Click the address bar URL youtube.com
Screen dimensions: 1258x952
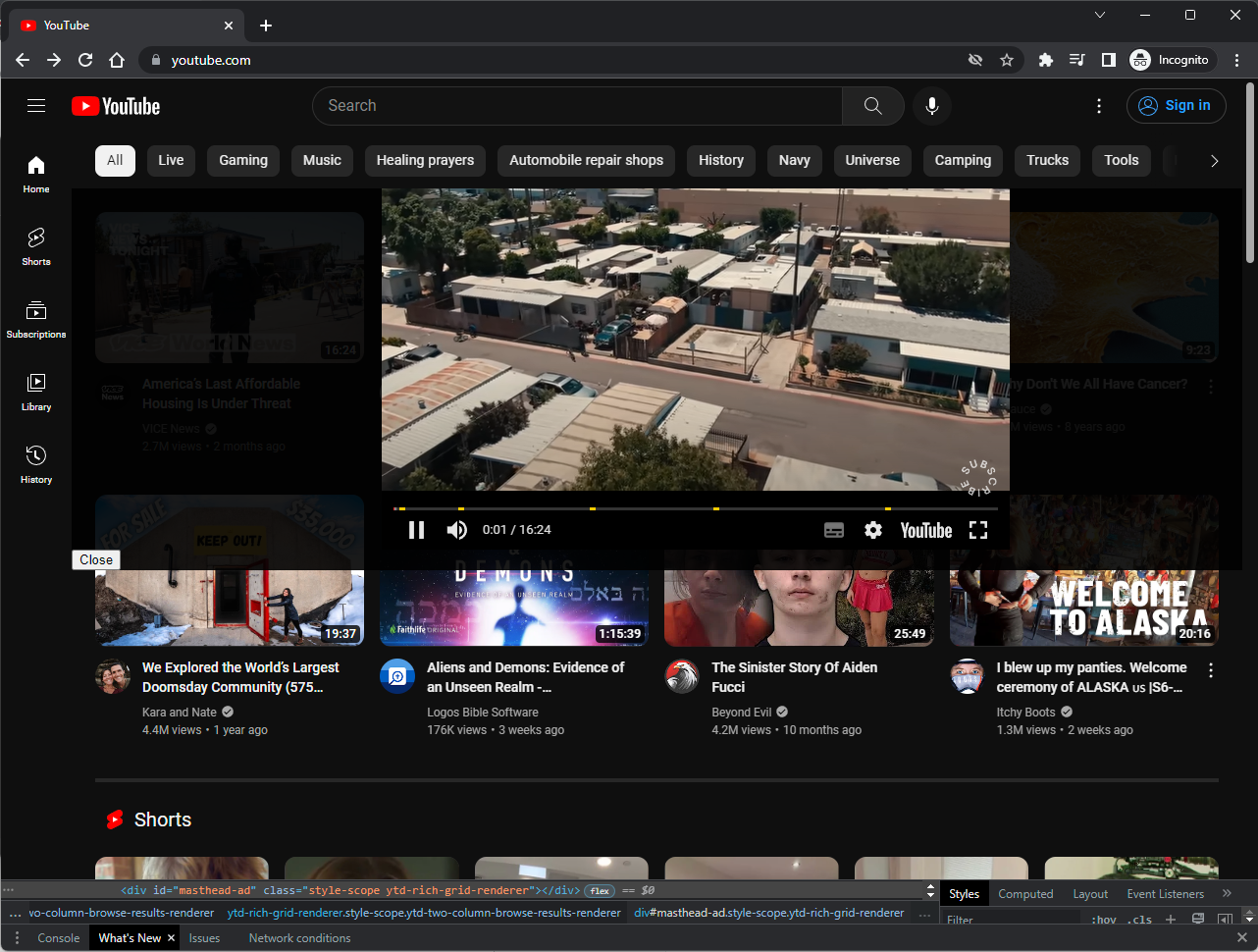[211, 60]
